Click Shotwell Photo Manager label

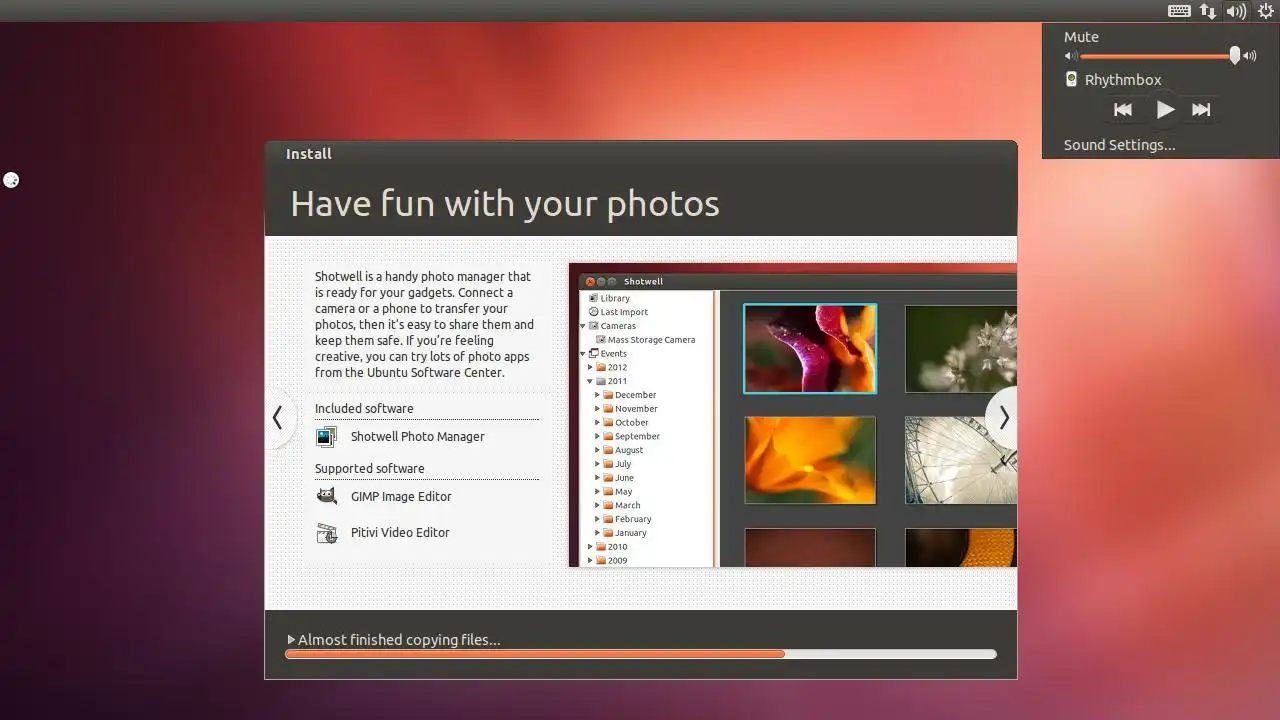[x=417, y=437]
